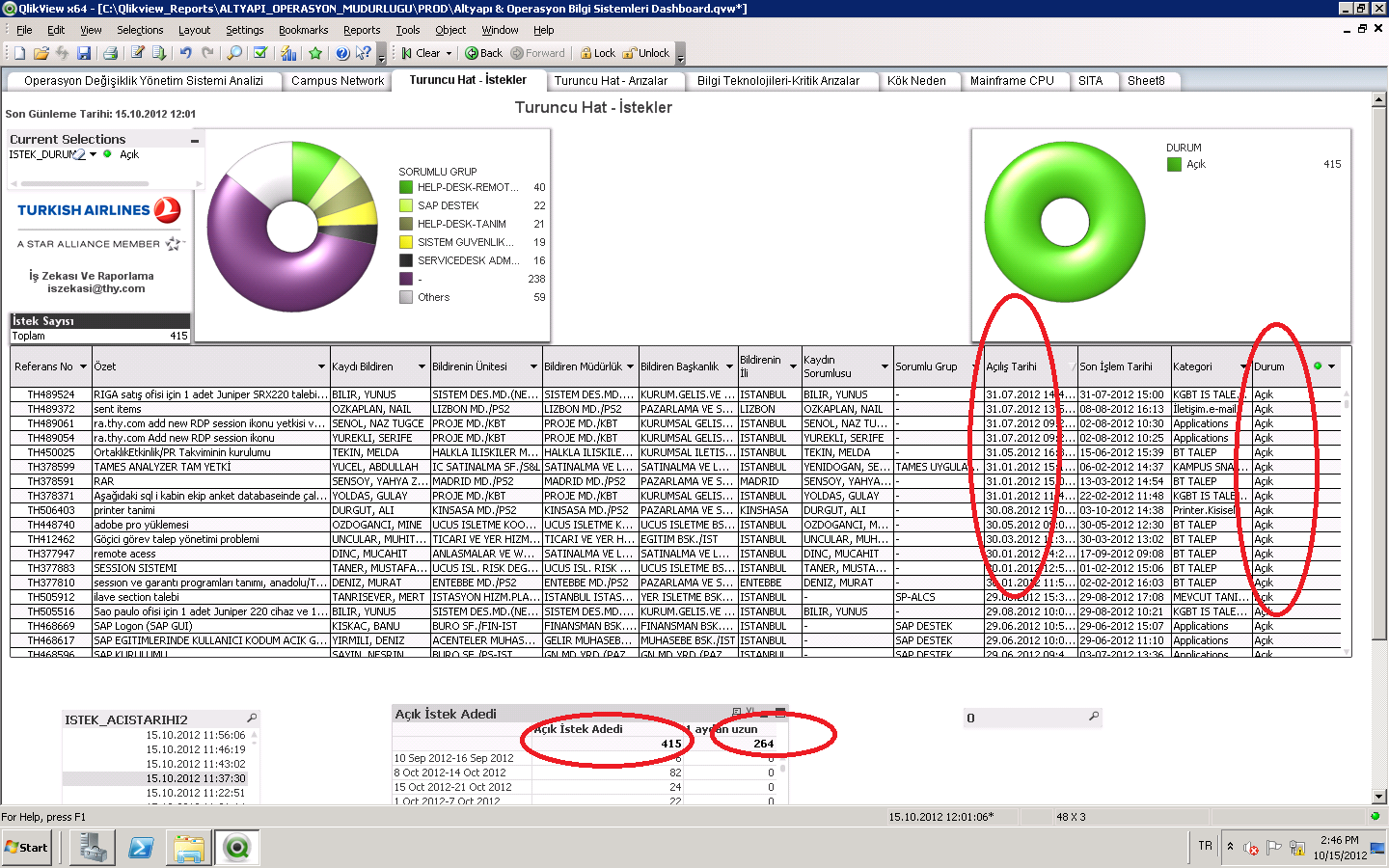
Task: Click search icon in ISTEK_ACISTARIHI2 list box
Action: pyautogui.click(x=252, y=719)
